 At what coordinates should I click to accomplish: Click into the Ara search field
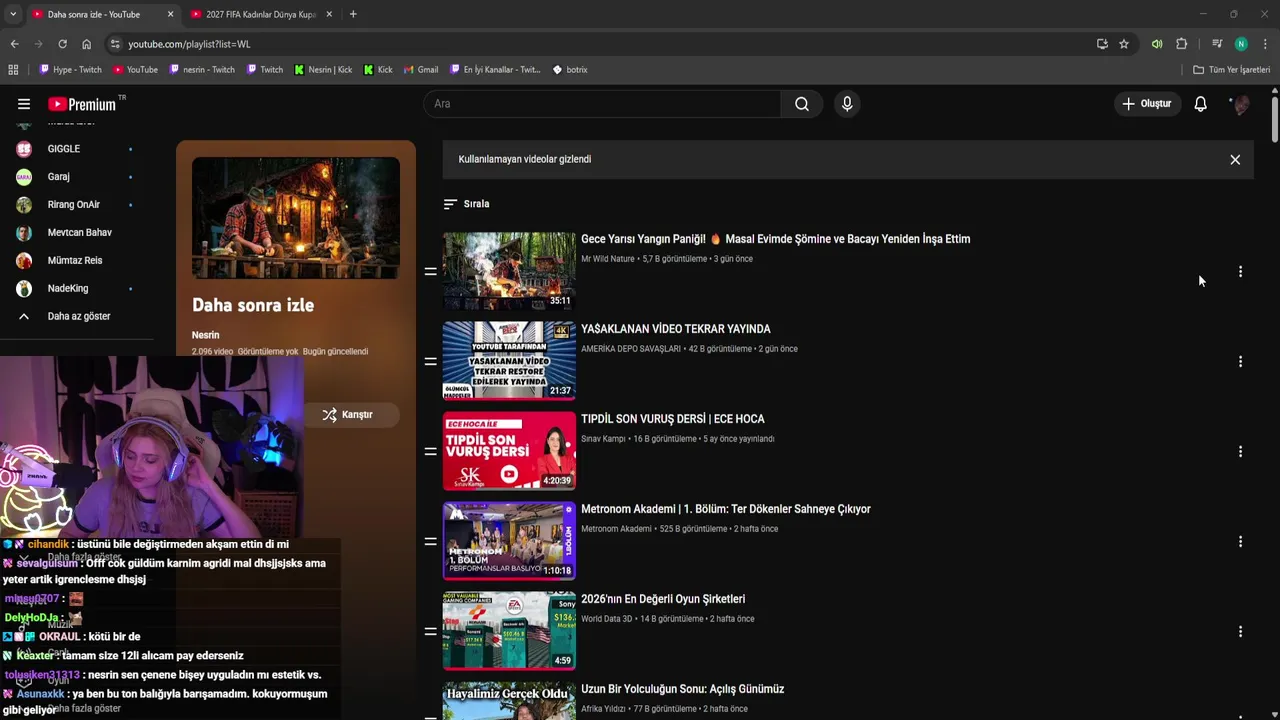602,104
